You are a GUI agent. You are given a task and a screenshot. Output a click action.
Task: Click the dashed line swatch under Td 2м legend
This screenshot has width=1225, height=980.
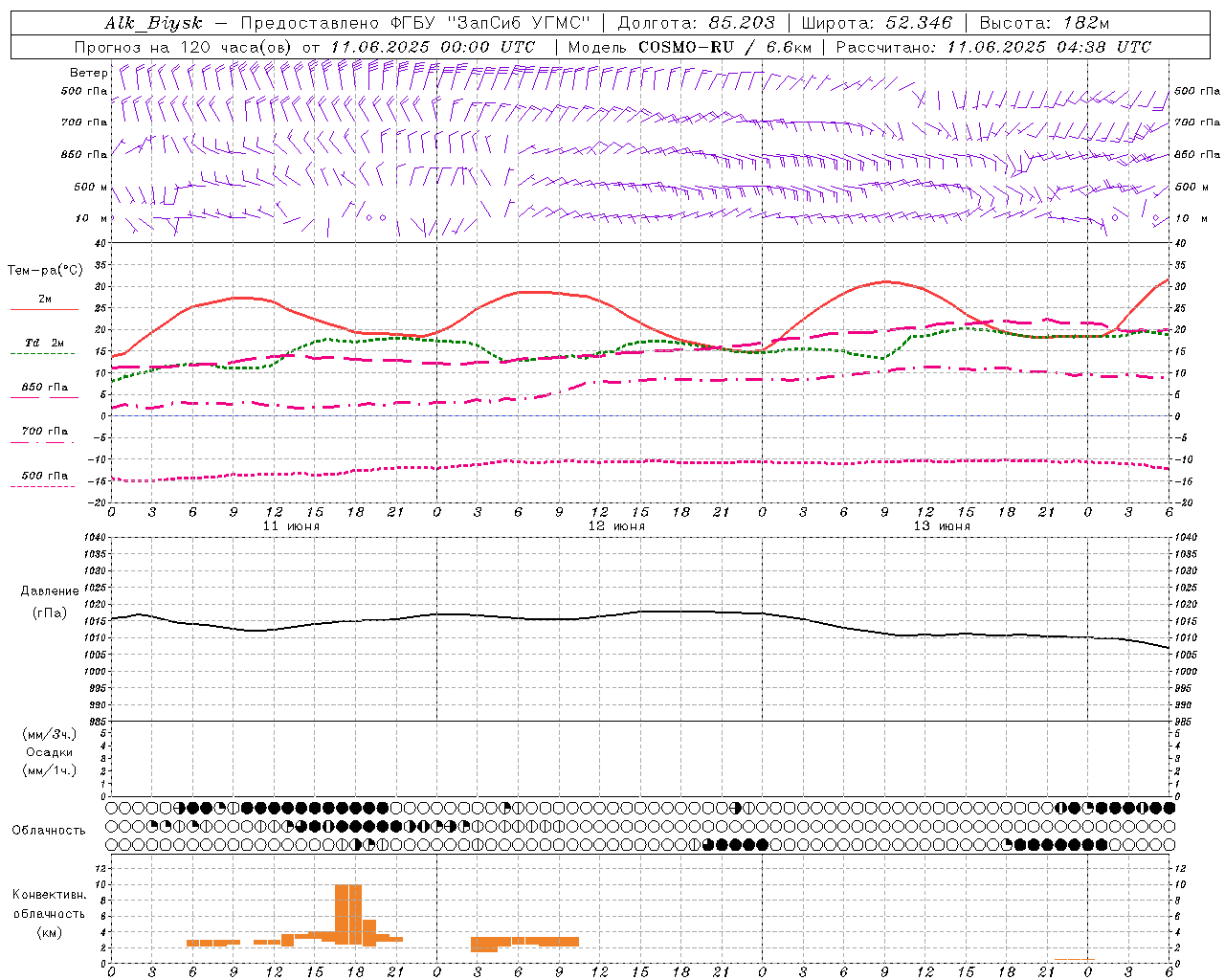(42, 353)
